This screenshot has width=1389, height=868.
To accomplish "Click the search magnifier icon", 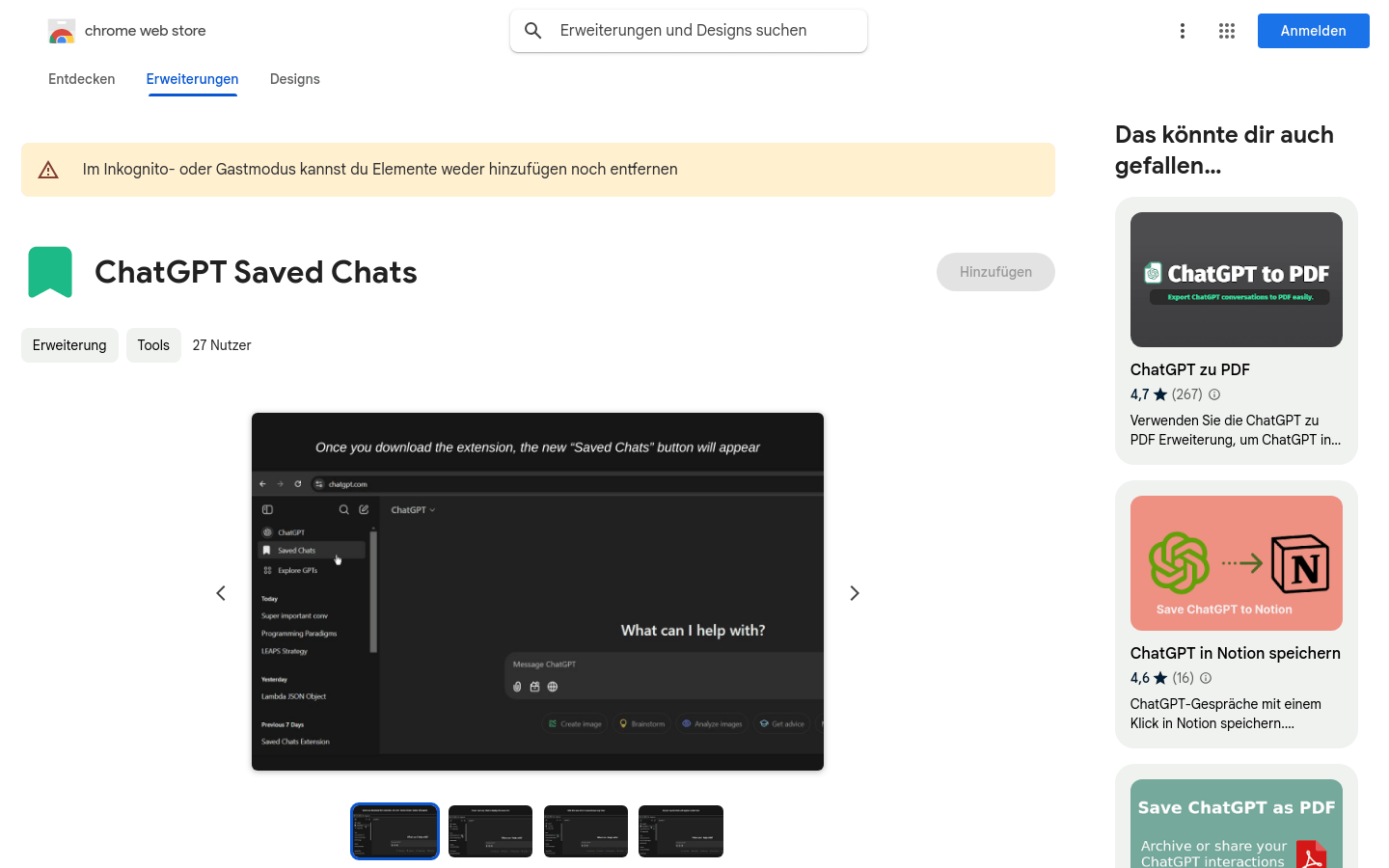I will pyautogui.click(x=533, y=31).
